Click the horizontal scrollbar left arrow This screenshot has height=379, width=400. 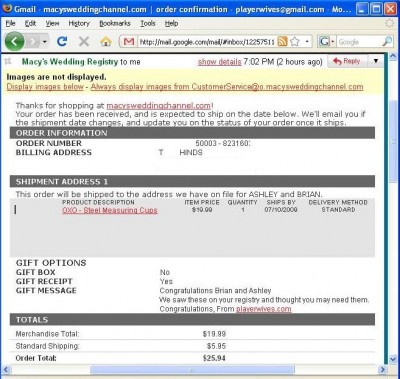pyautogui.click(x=7, y=370)
